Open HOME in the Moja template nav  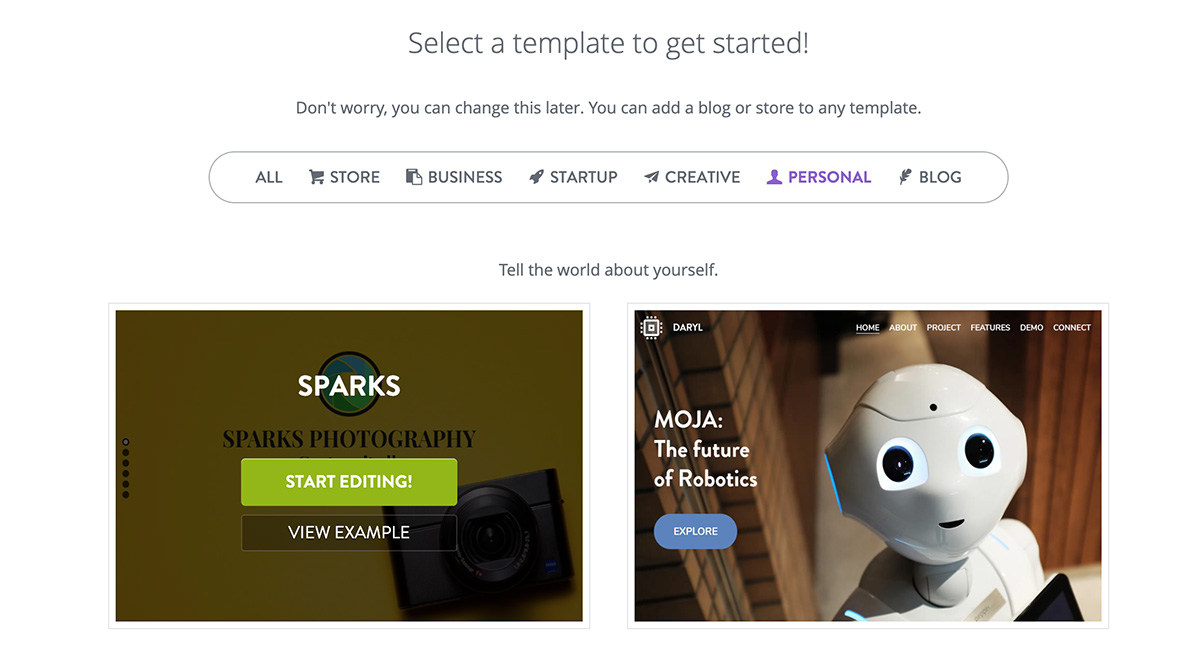tap(867, 327)
